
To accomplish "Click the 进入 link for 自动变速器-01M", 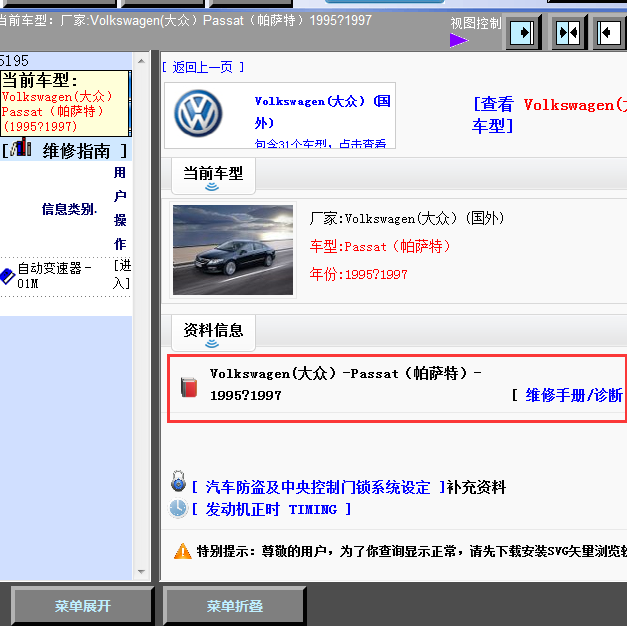I will [122, 274].
